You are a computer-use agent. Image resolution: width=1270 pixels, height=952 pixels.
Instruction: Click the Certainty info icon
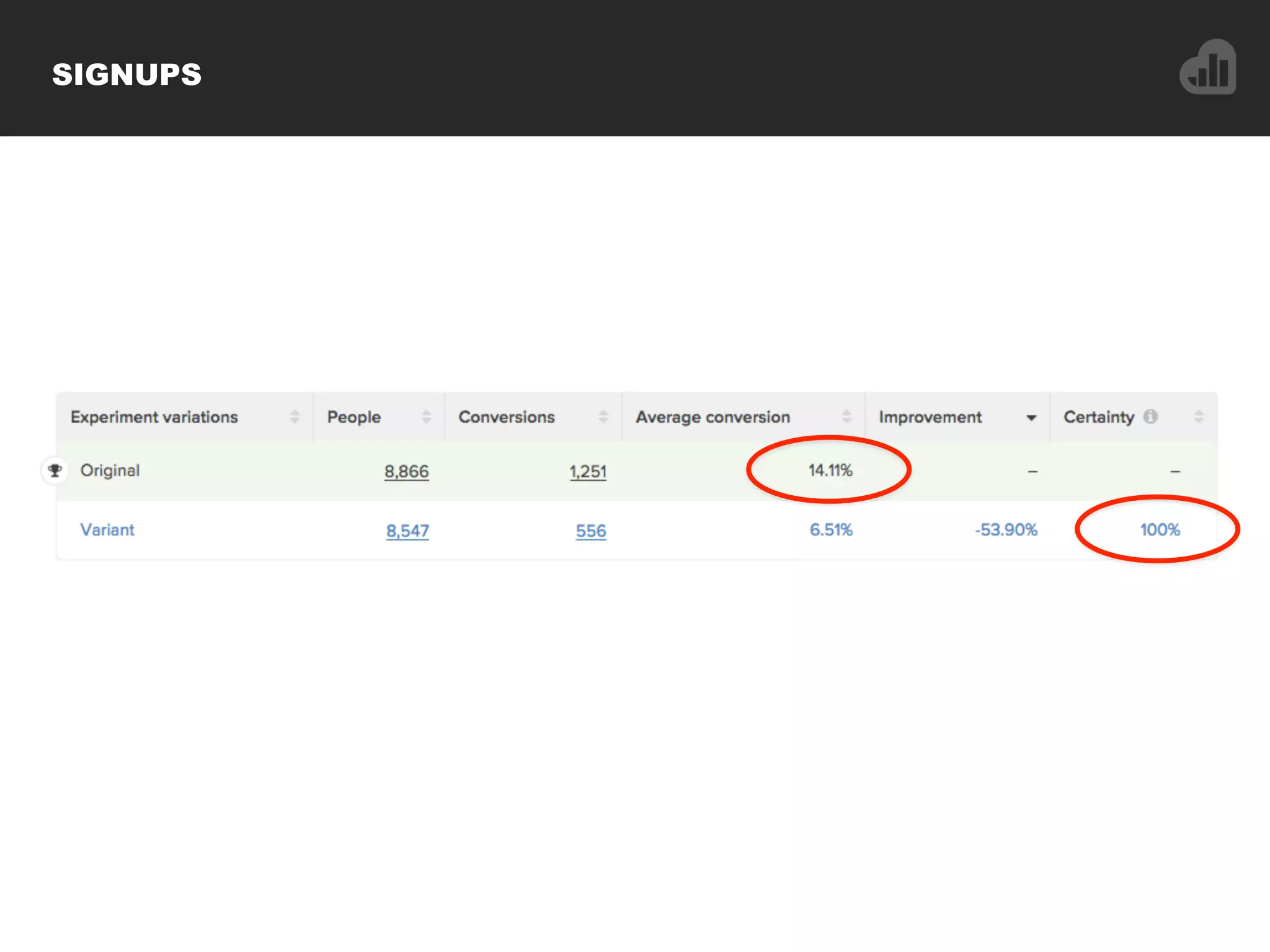1150,416
